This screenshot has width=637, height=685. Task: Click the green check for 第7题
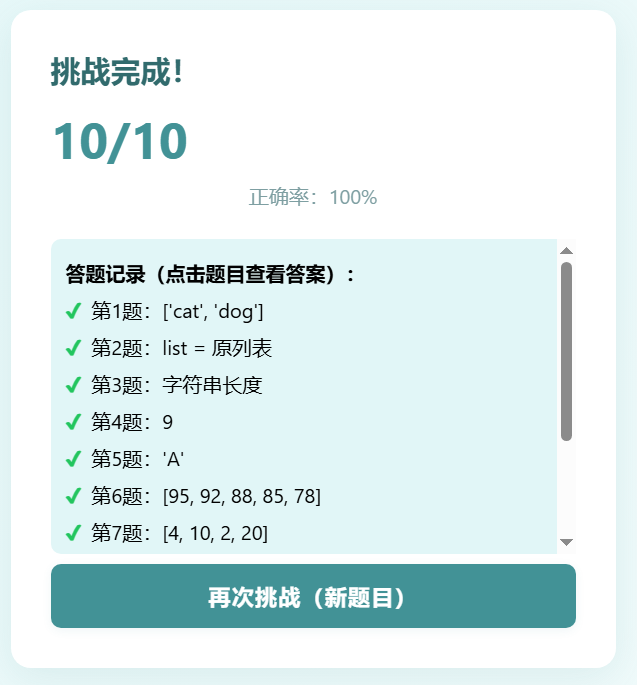point(73,533)
